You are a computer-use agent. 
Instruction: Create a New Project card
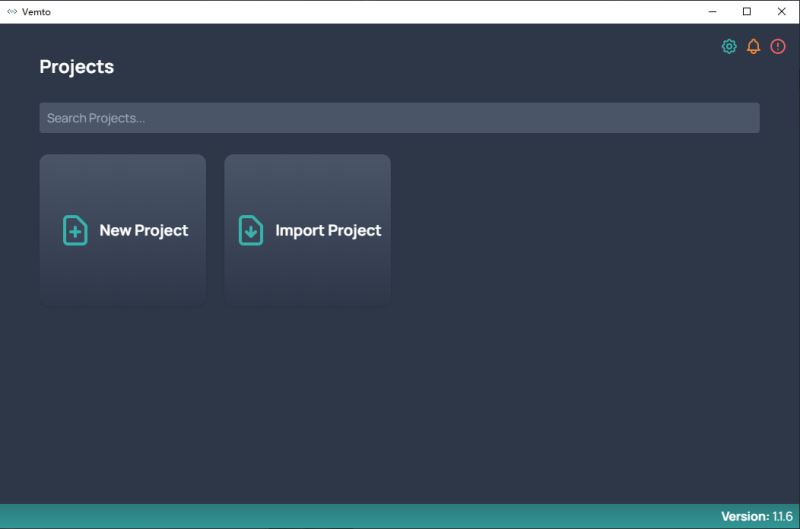[x=122, y=230]
